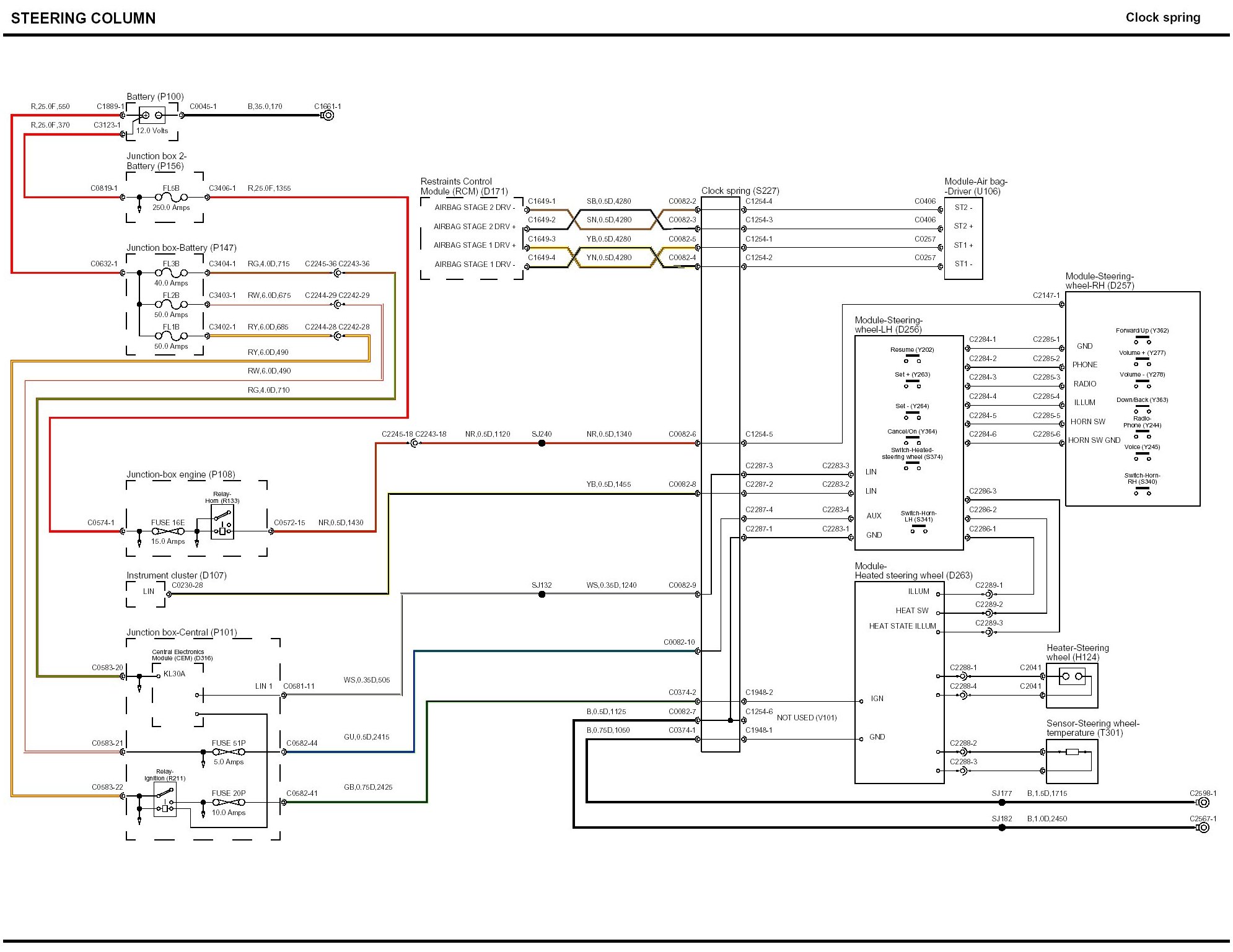Click the Resume (Y202) switch symbol
The height and width of the screenshot is (952, 1233).
(912, 358)
